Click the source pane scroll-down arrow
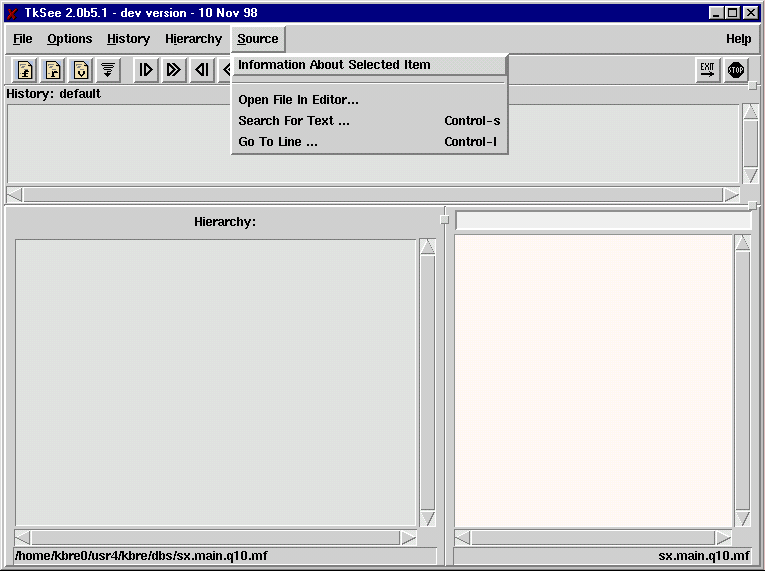Screen dimensions: 765x571 coord(743,518)
